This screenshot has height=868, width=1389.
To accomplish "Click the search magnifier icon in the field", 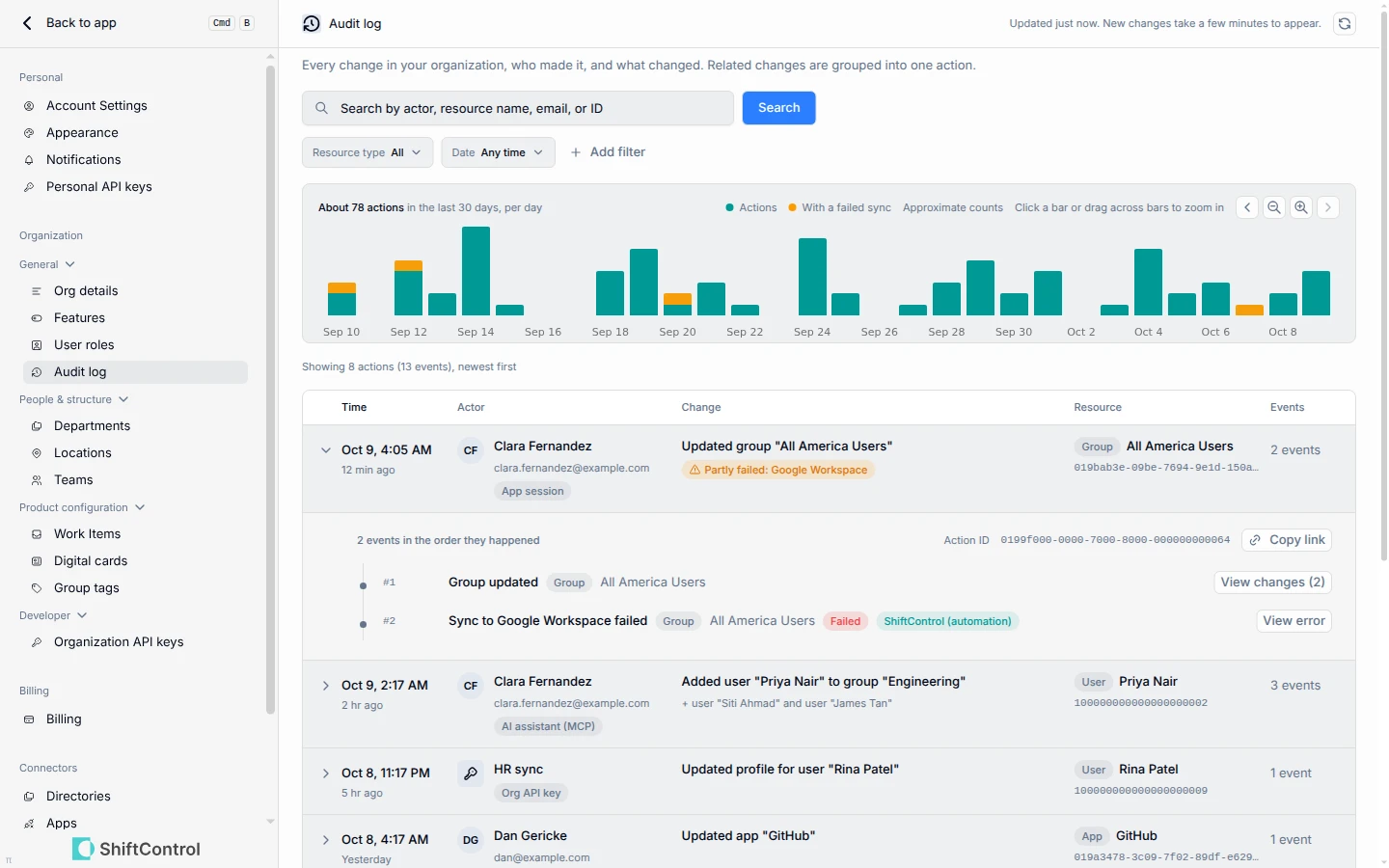I will tap(322, 108).
